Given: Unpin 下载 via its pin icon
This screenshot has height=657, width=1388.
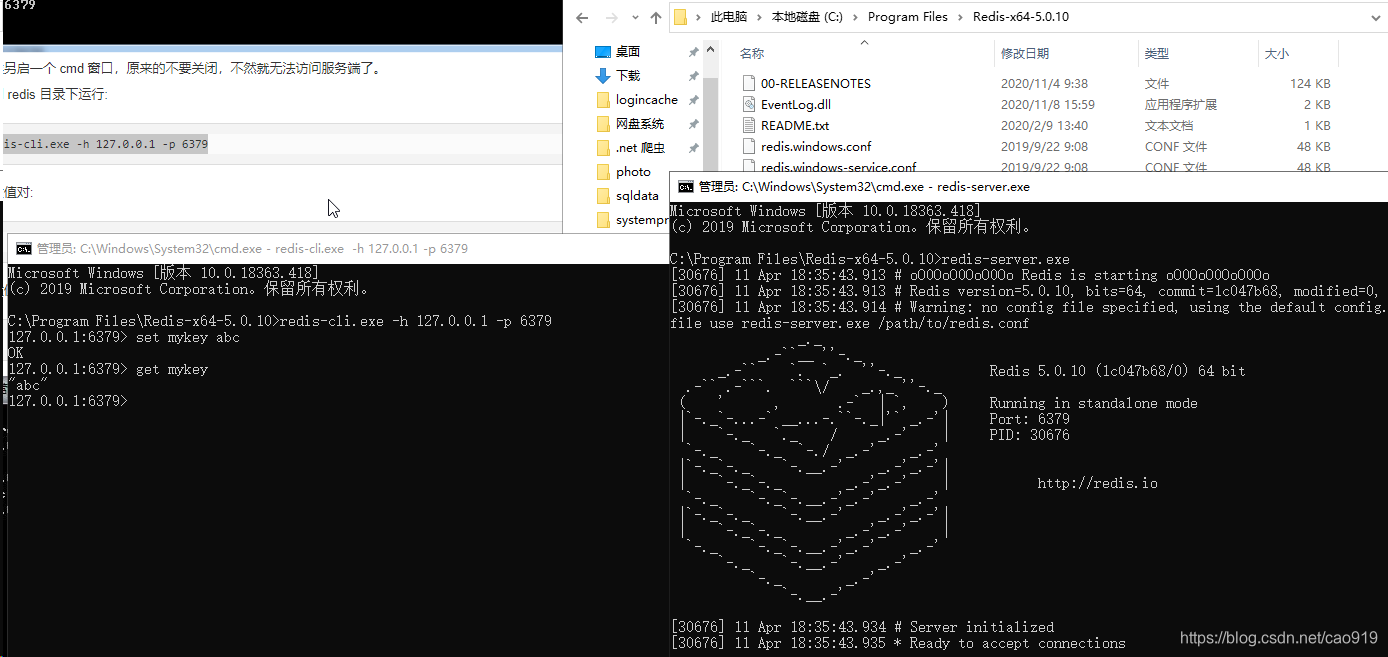Looking at the screenshot, I should [693, 76].
